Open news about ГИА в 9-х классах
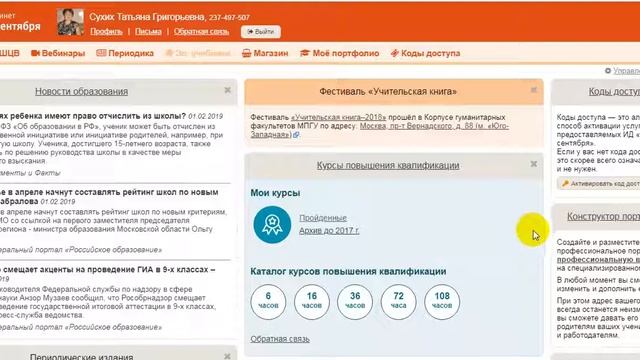The width and height of the screenshot is (640, 360). (108, 269)
